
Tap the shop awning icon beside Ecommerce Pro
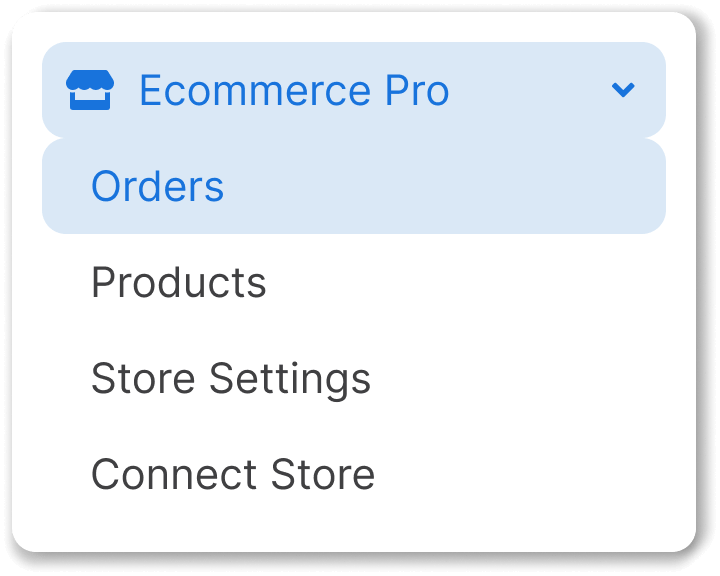click(x=90, y=90)
